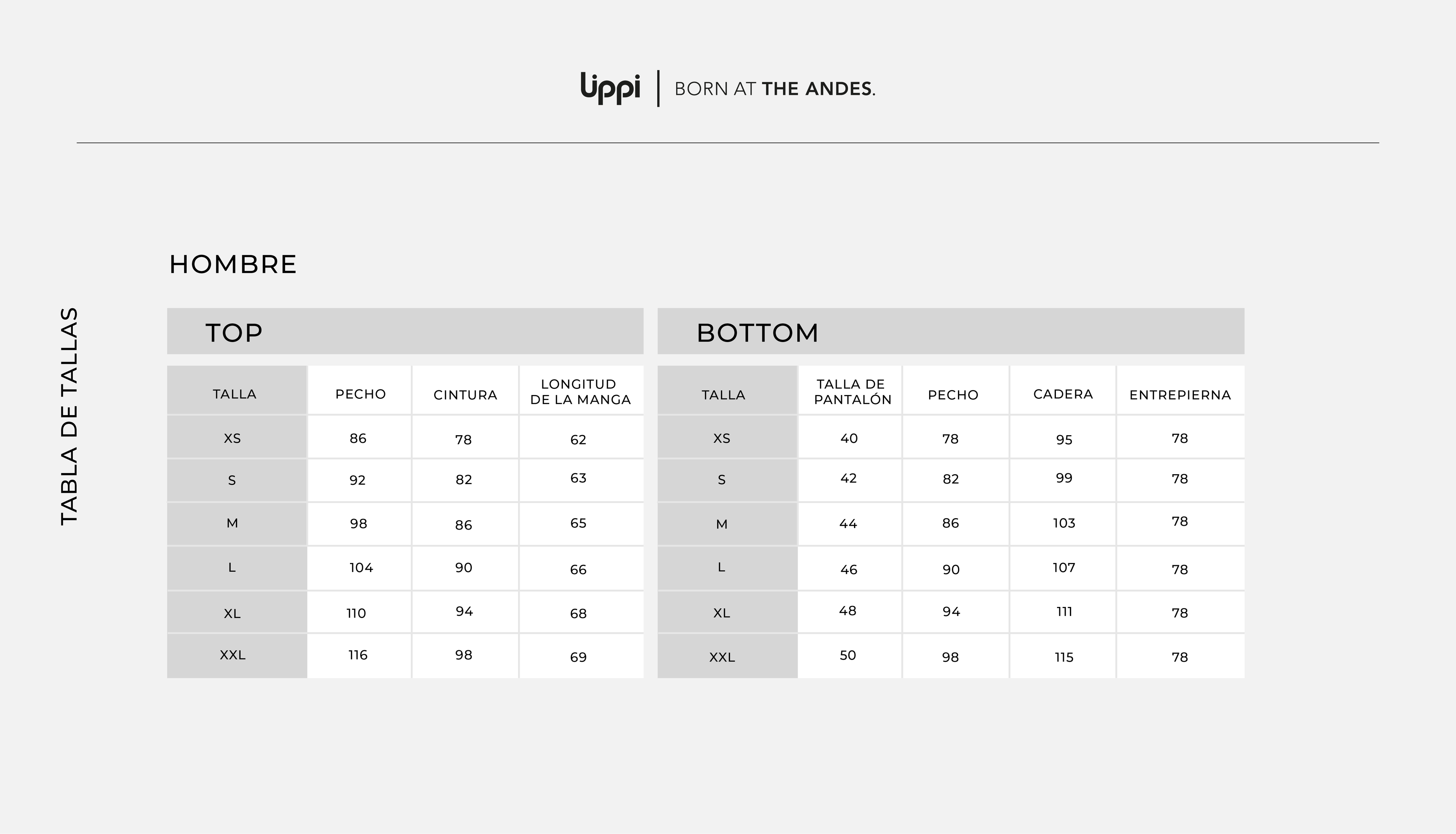Select the TALLA DE PANTALÓN column header

[x=852, y=392]
